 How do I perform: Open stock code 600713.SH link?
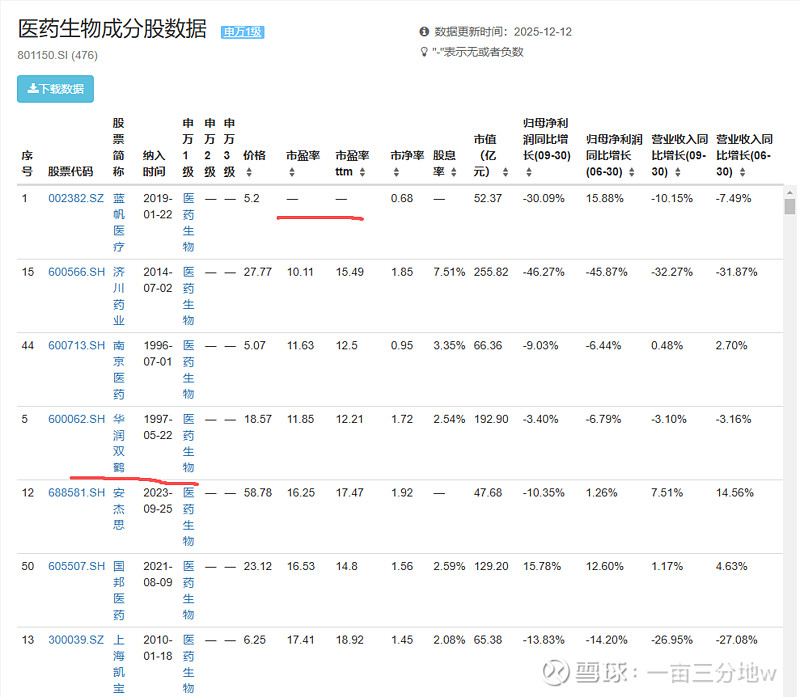77,345
